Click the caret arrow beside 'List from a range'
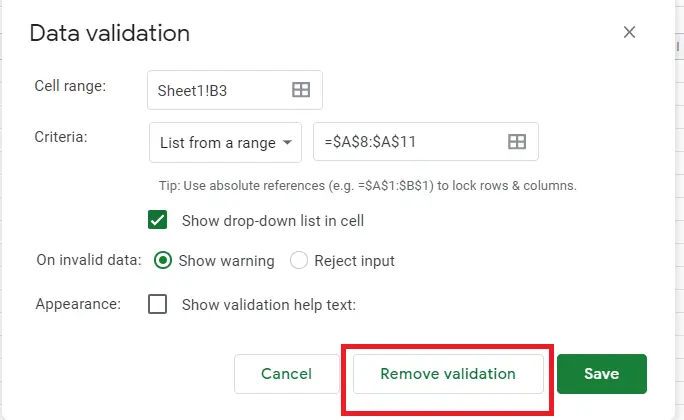684x420 pixels. pos(287,142)
